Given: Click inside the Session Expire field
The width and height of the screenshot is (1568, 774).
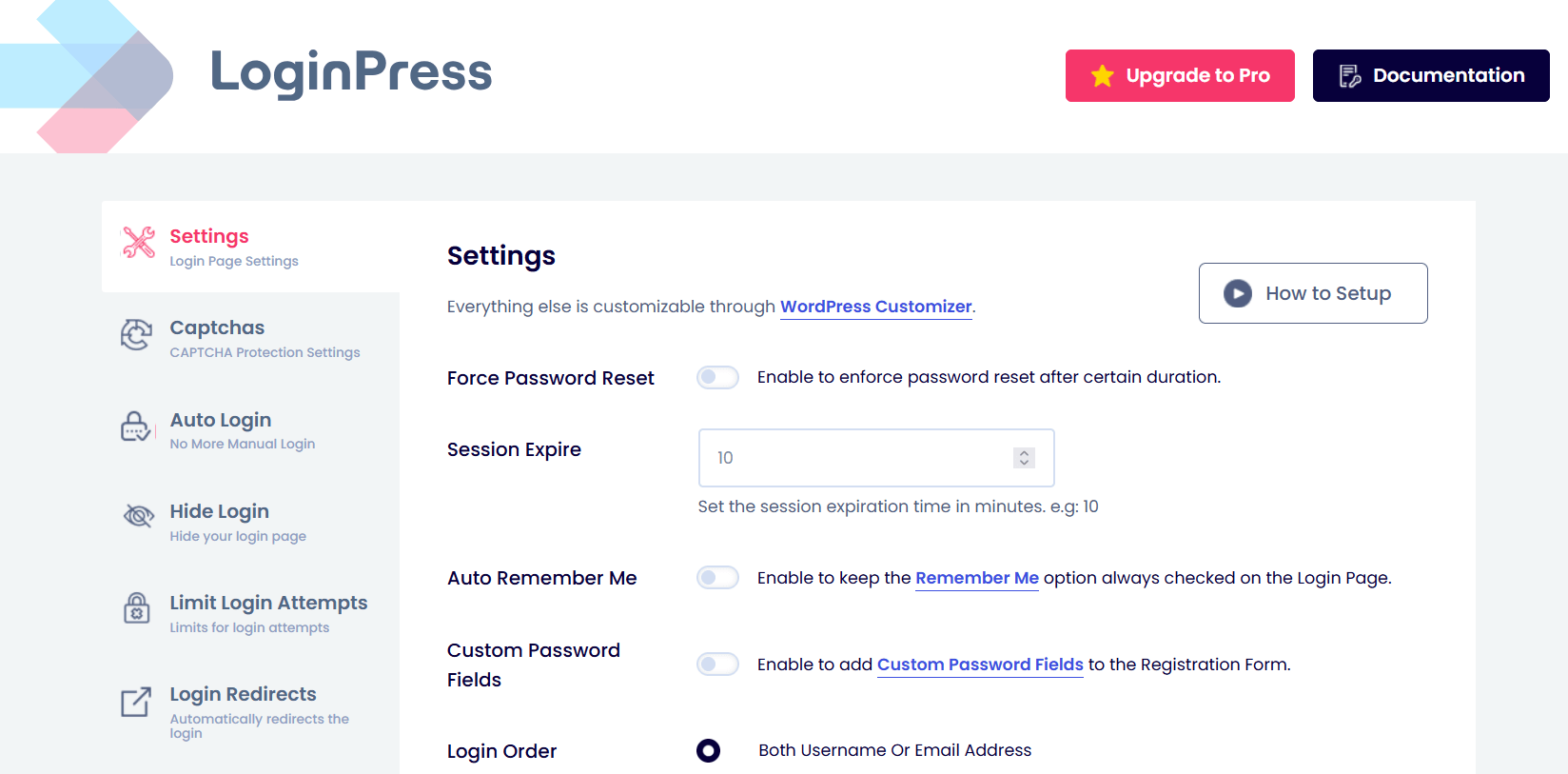Looking at the screenshot, I should coord(856,458).
